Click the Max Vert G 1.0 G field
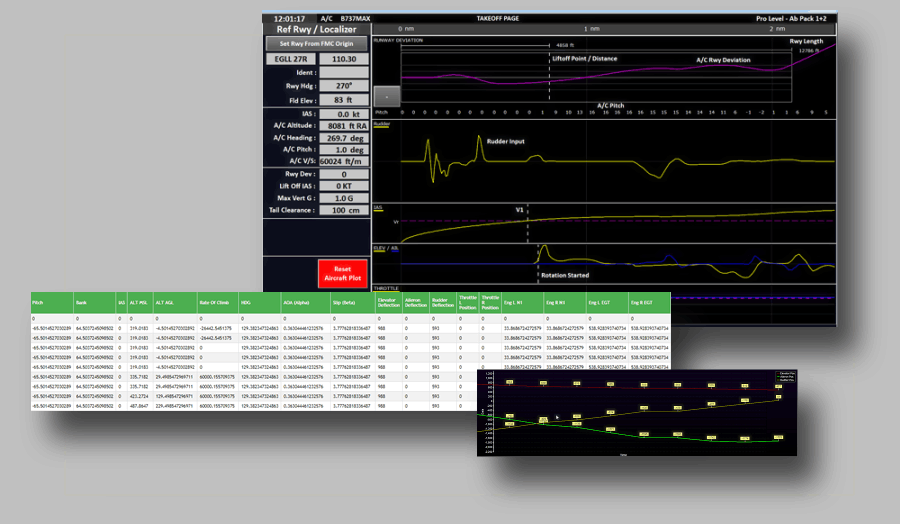900x524 pixels. pos(343,198)
